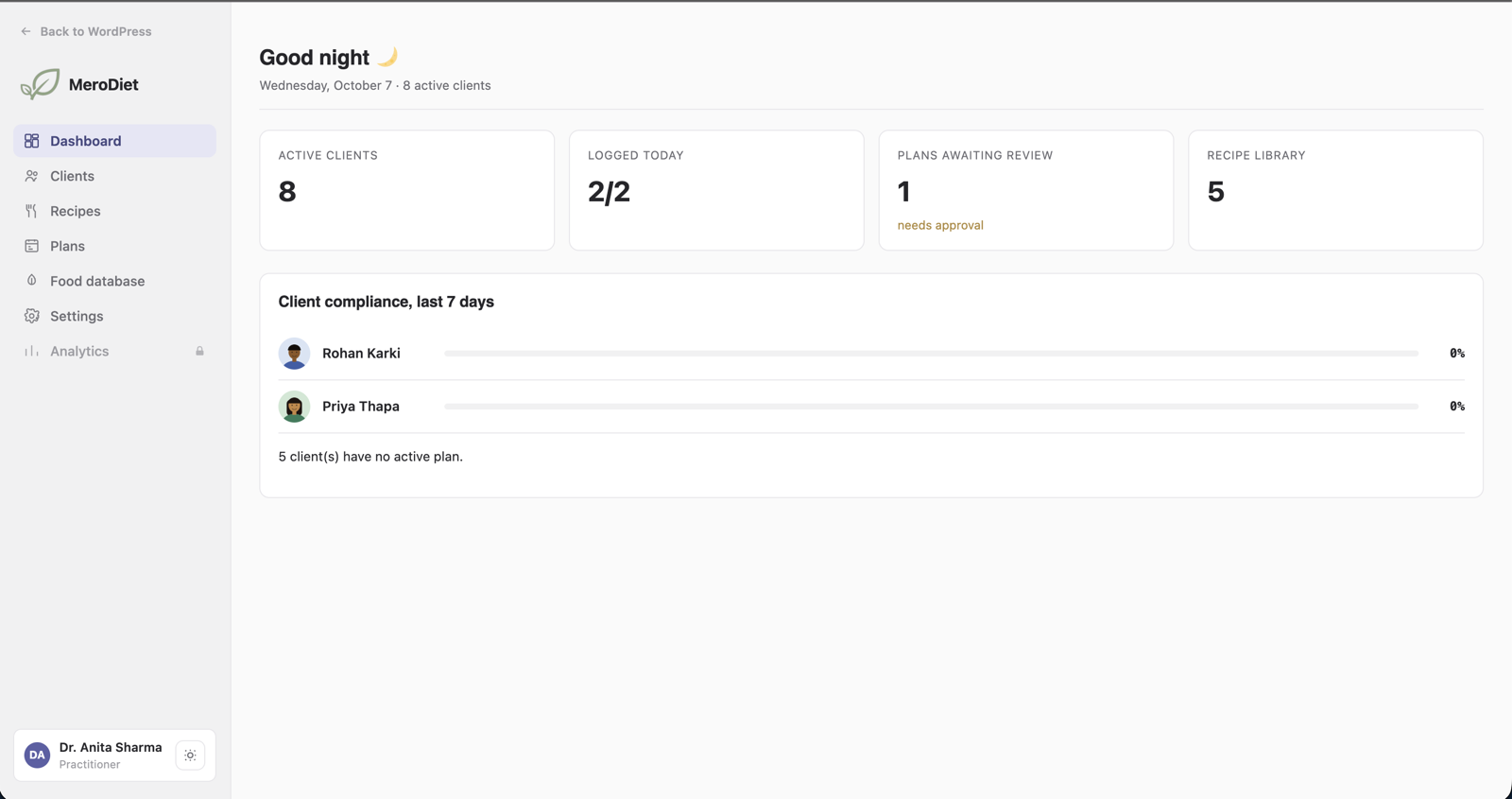Click the MeroDiet leaf logo
Image resolution: width=1512 pixels, height=799 pixels.
[x=40, y=84]
